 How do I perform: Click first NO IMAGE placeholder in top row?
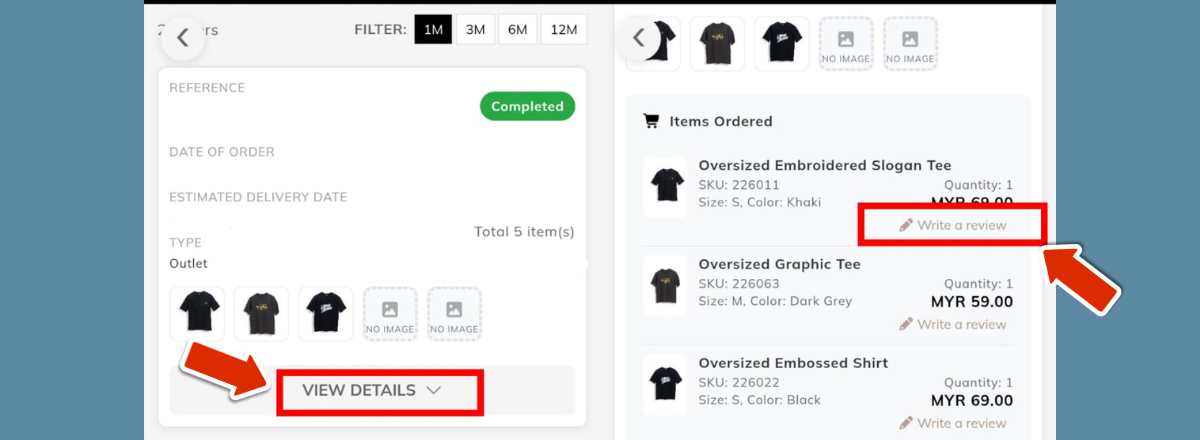tap(845, 45)
